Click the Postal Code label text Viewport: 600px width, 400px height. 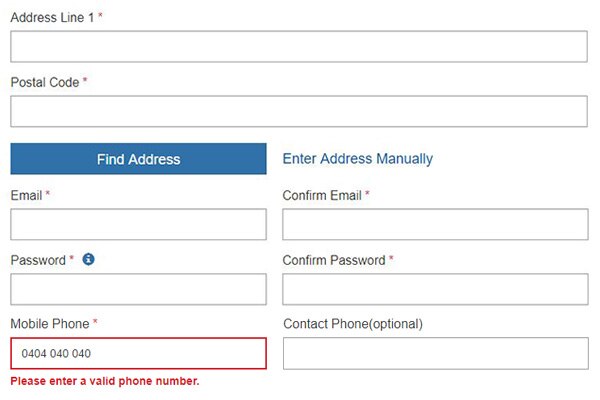tap(45, 82)
